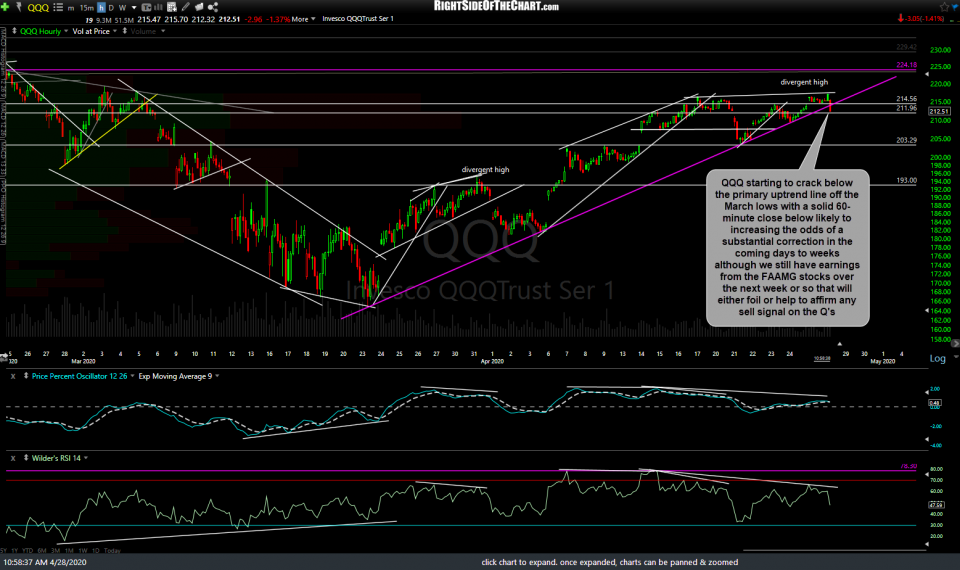Select the 15m timeframe
The width and height of the screenshot is (960, 570).
86,8
